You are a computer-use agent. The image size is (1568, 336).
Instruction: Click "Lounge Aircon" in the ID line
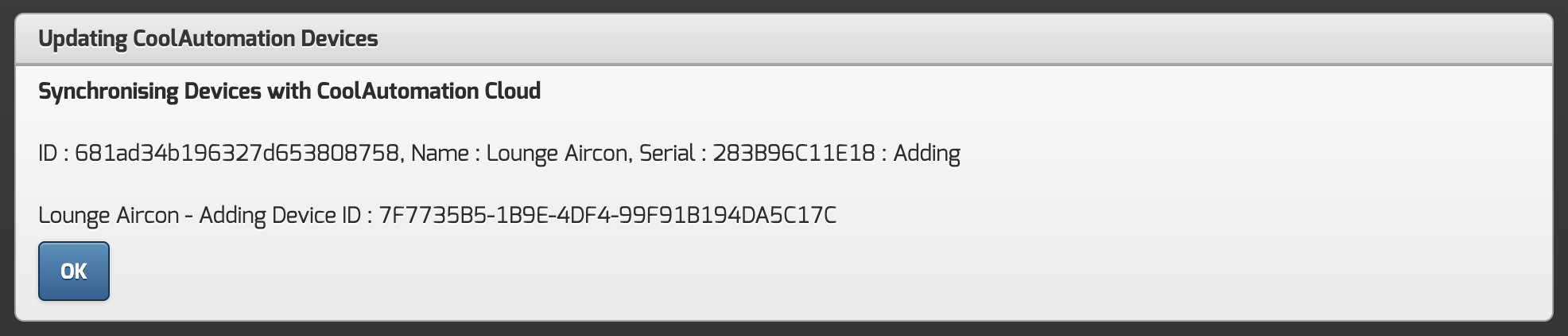point(556,153)
